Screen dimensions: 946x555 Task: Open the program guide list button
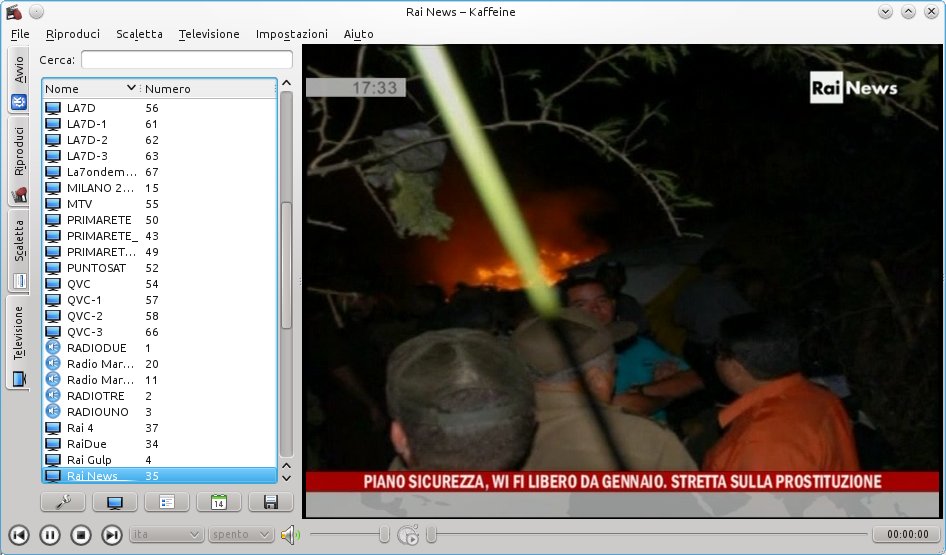[x=167, y=502]
